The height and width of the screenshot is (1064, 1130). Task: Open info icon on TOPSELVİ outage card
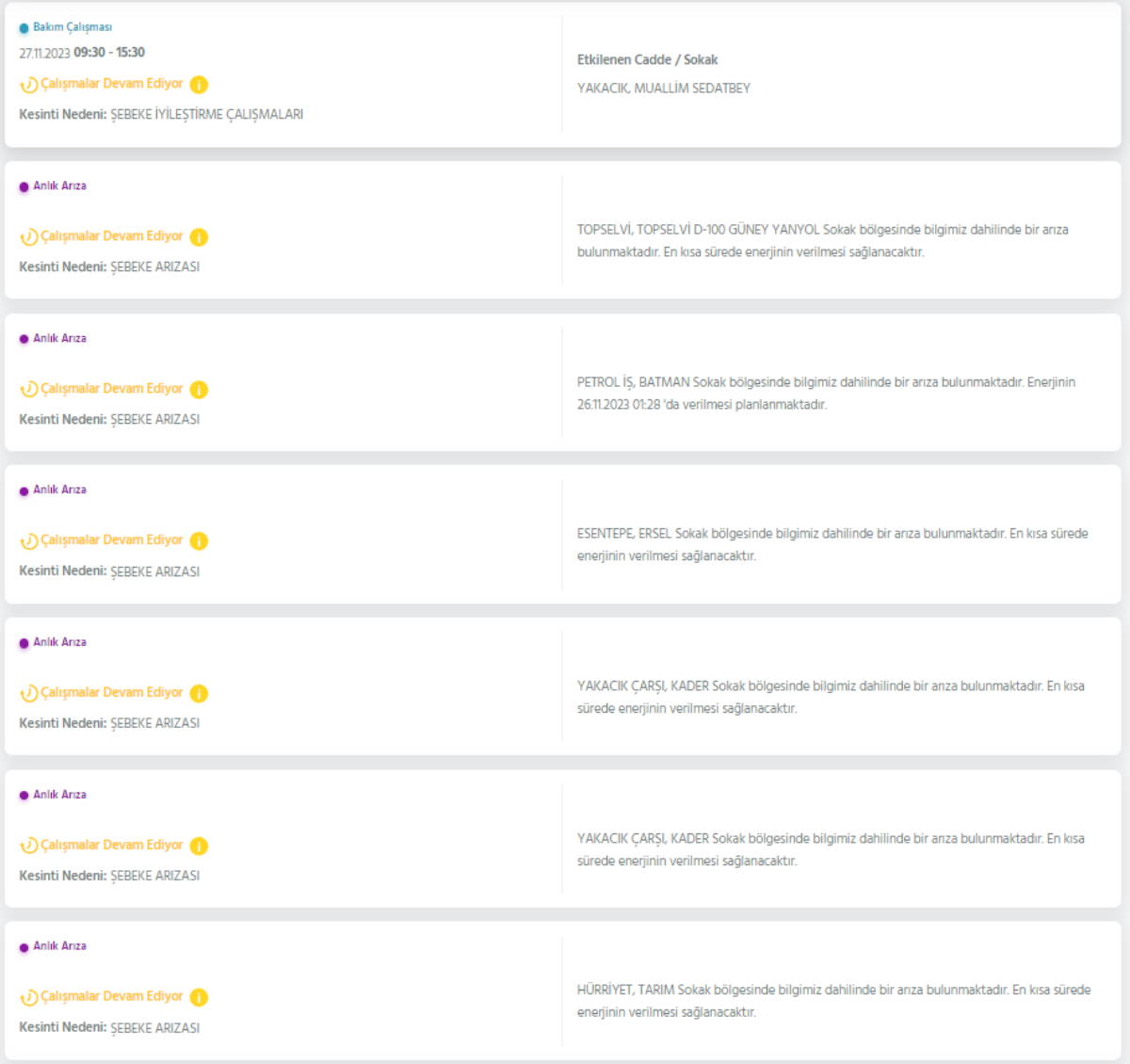tap(199, 237)
